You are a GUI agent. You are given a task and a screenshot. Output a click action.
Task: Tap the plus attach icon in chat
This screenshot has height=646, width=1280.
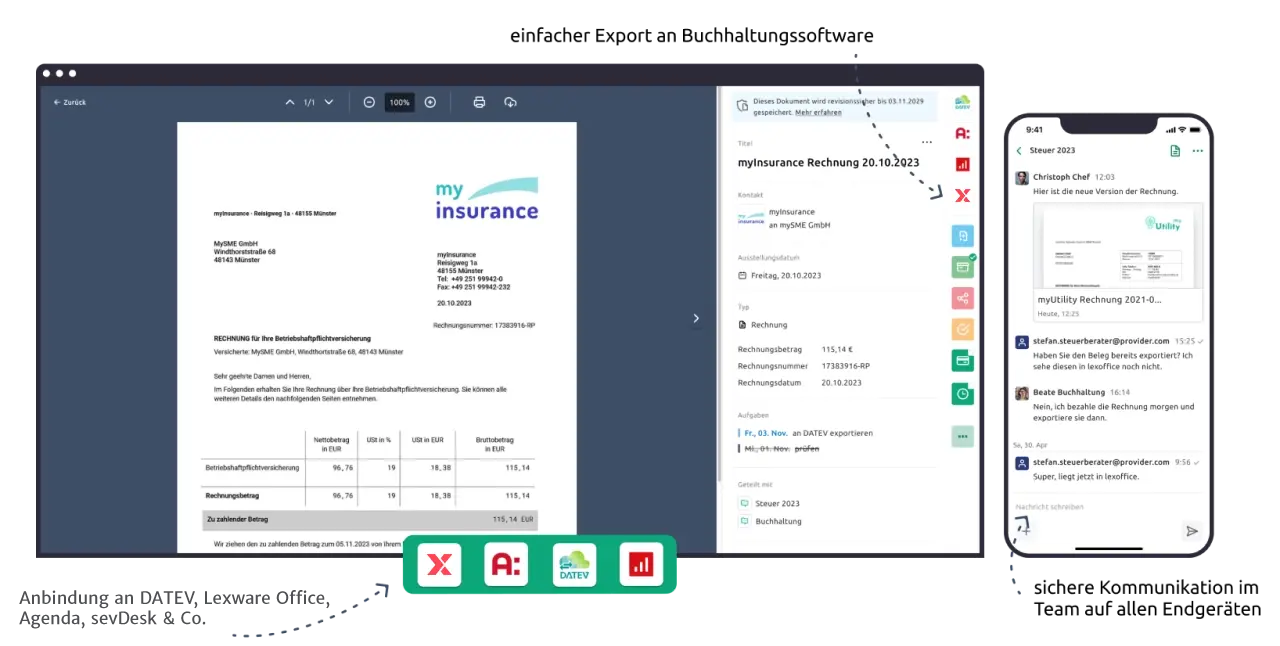click(x=1025, y=531)
